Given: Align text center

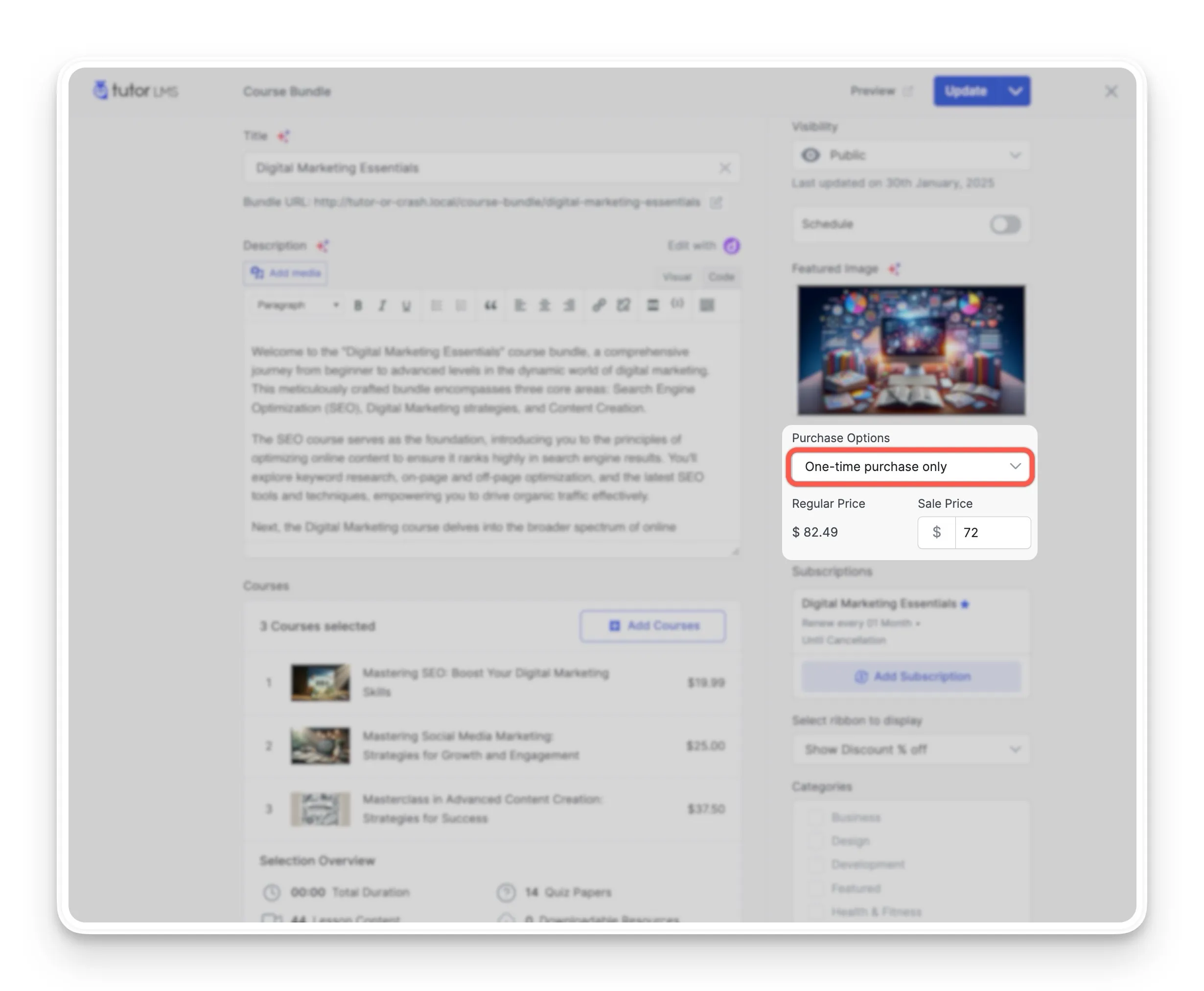Looking at the screenshot, I should pyautogui.click(x=544, y=306).
